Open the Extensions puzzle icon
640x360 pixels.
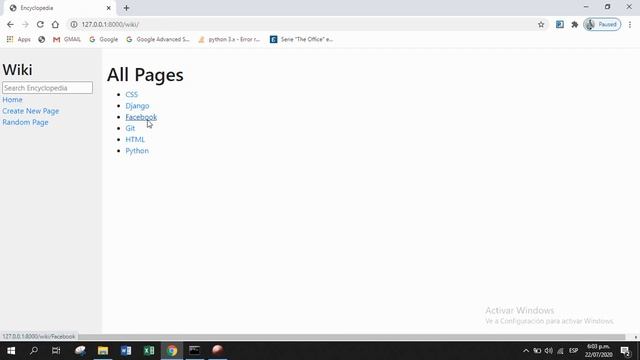click(x=575, y=24)
